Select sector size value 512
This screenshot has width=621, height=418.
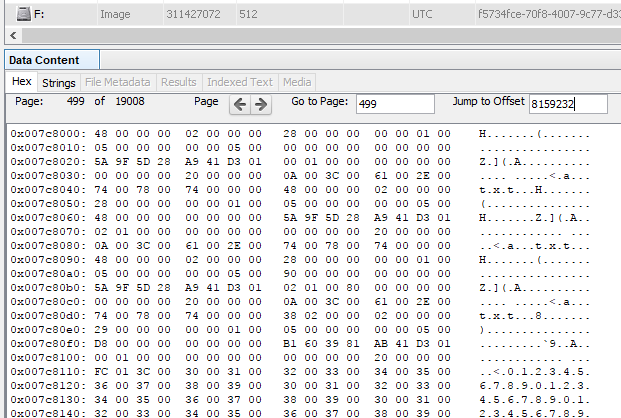pos(248,14)
